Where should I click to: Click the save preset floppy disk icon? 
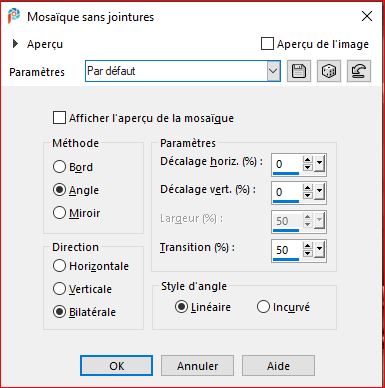click(299, 71)
